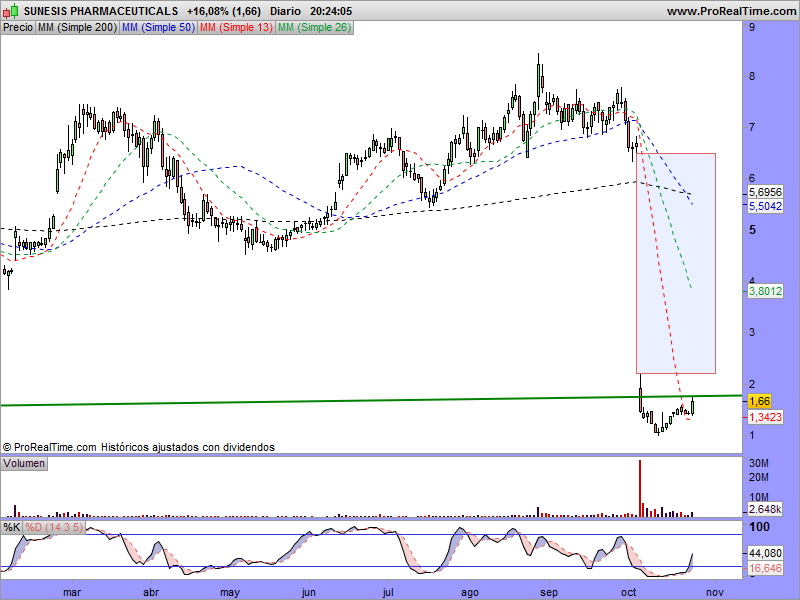Click the current price tag 1,66

point(759,401)
